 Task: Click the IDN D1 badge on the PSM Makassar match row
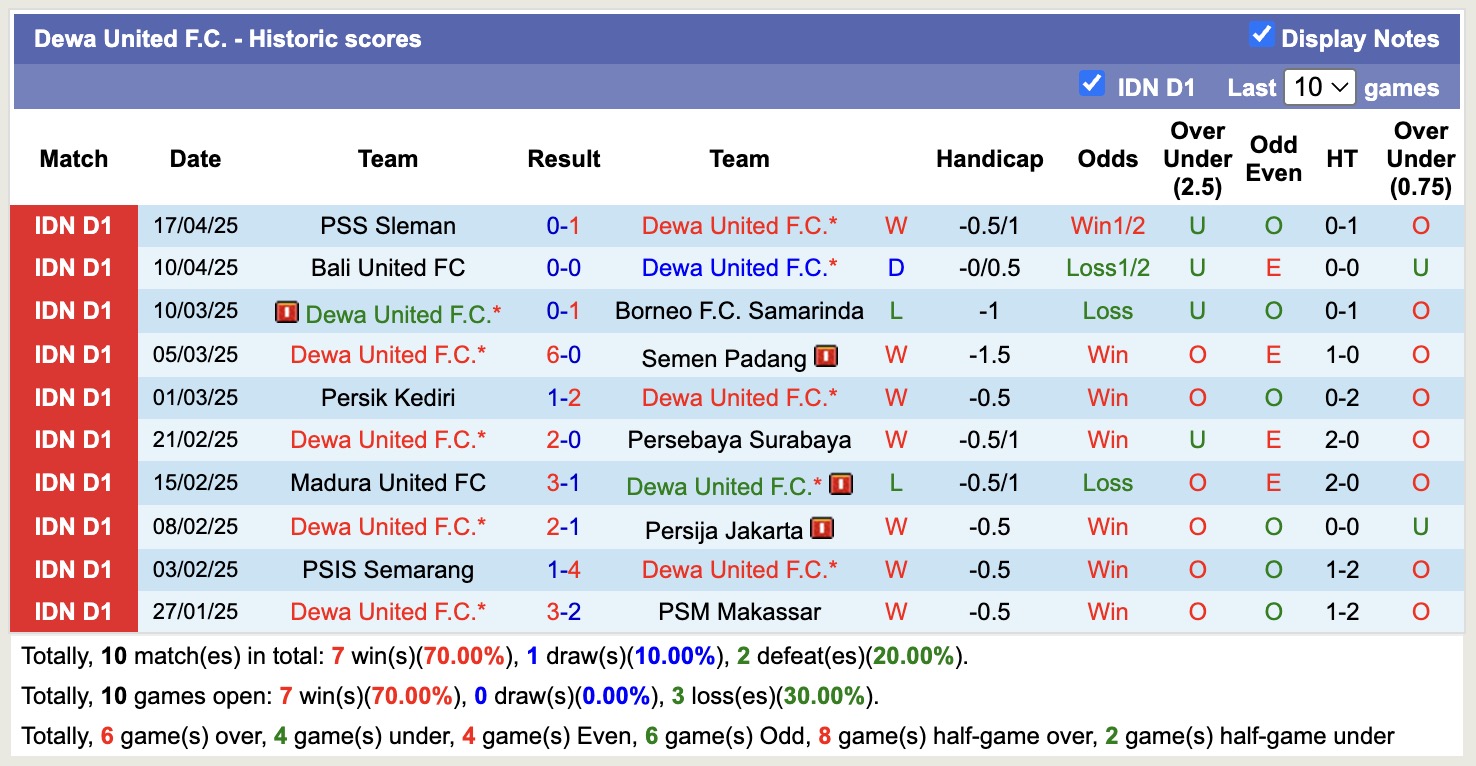pyautogui.click(x=73, y=611)
